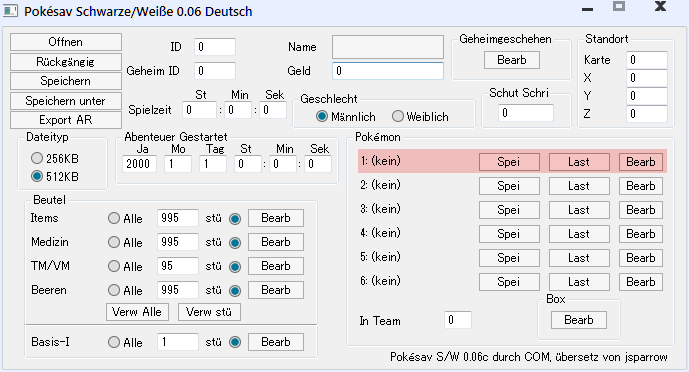Click the In Team count field

pos(458,320)
